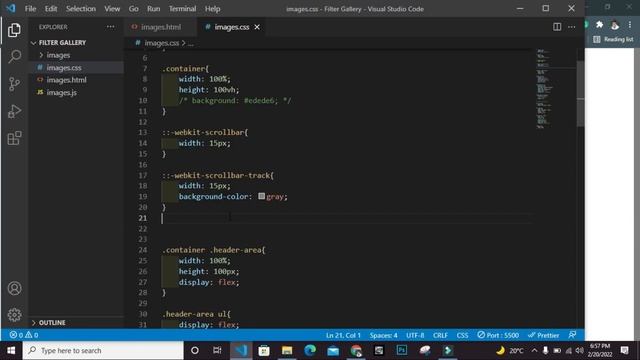Image resolution: width=640 pixels, height=360 pixels.
Task: Click the taskbar clock and date
Action: tap(600, 350)
